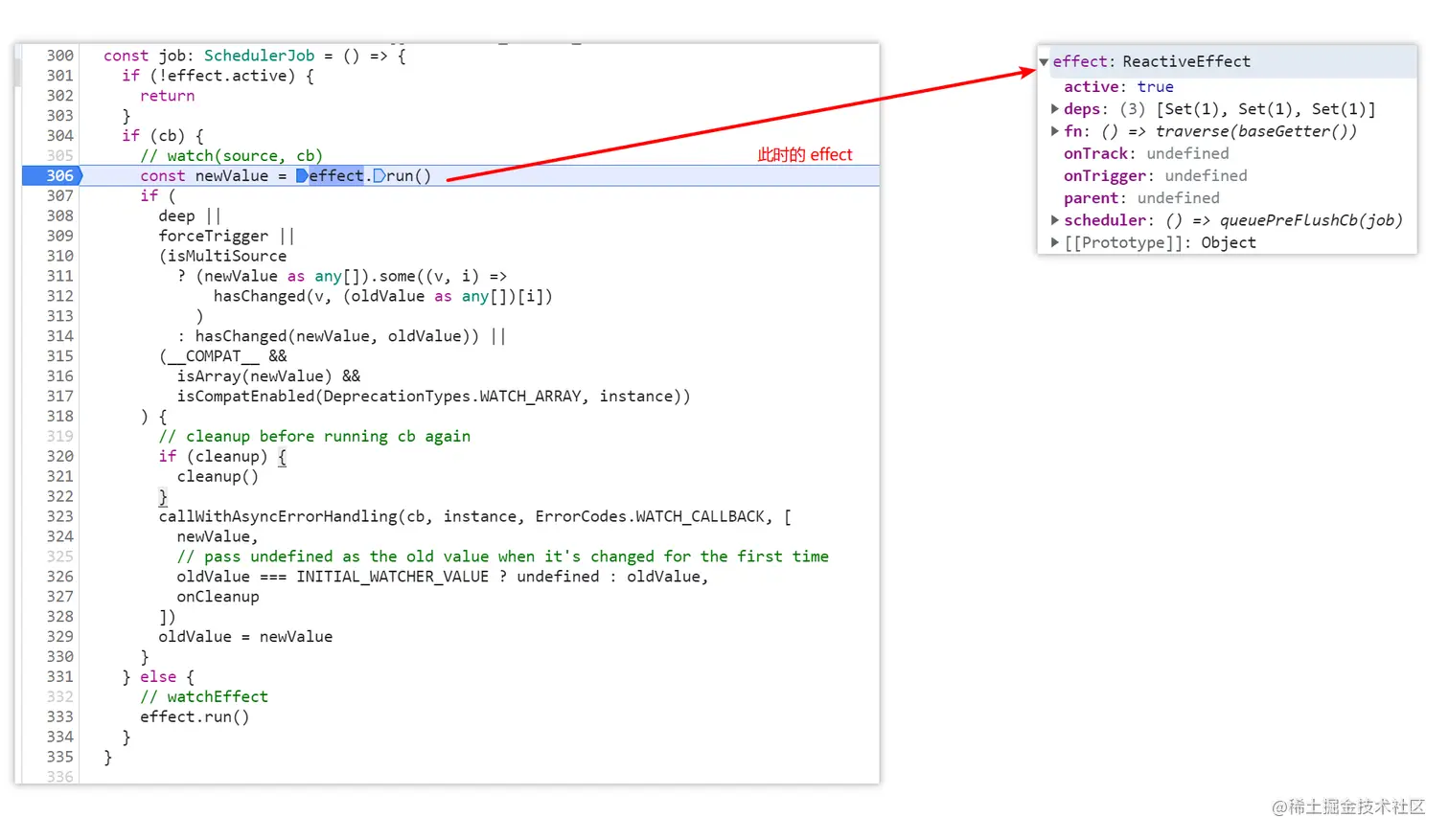Click the highlighted 'effect' token on line 306

tap(335, 175)
